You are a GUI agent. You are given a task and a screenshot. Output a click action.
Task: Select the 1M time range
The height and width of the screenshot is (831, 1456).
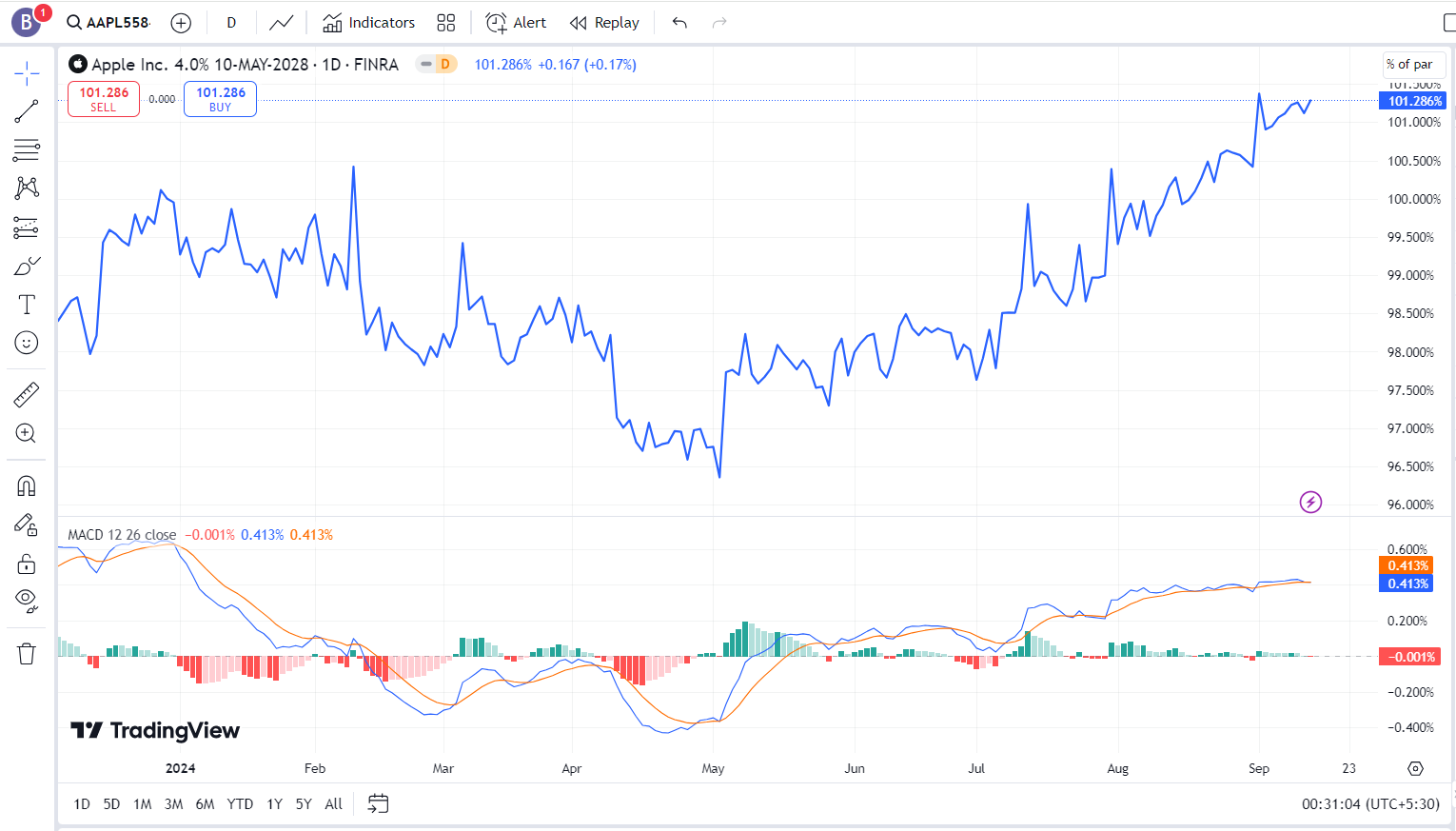(143, 804)
